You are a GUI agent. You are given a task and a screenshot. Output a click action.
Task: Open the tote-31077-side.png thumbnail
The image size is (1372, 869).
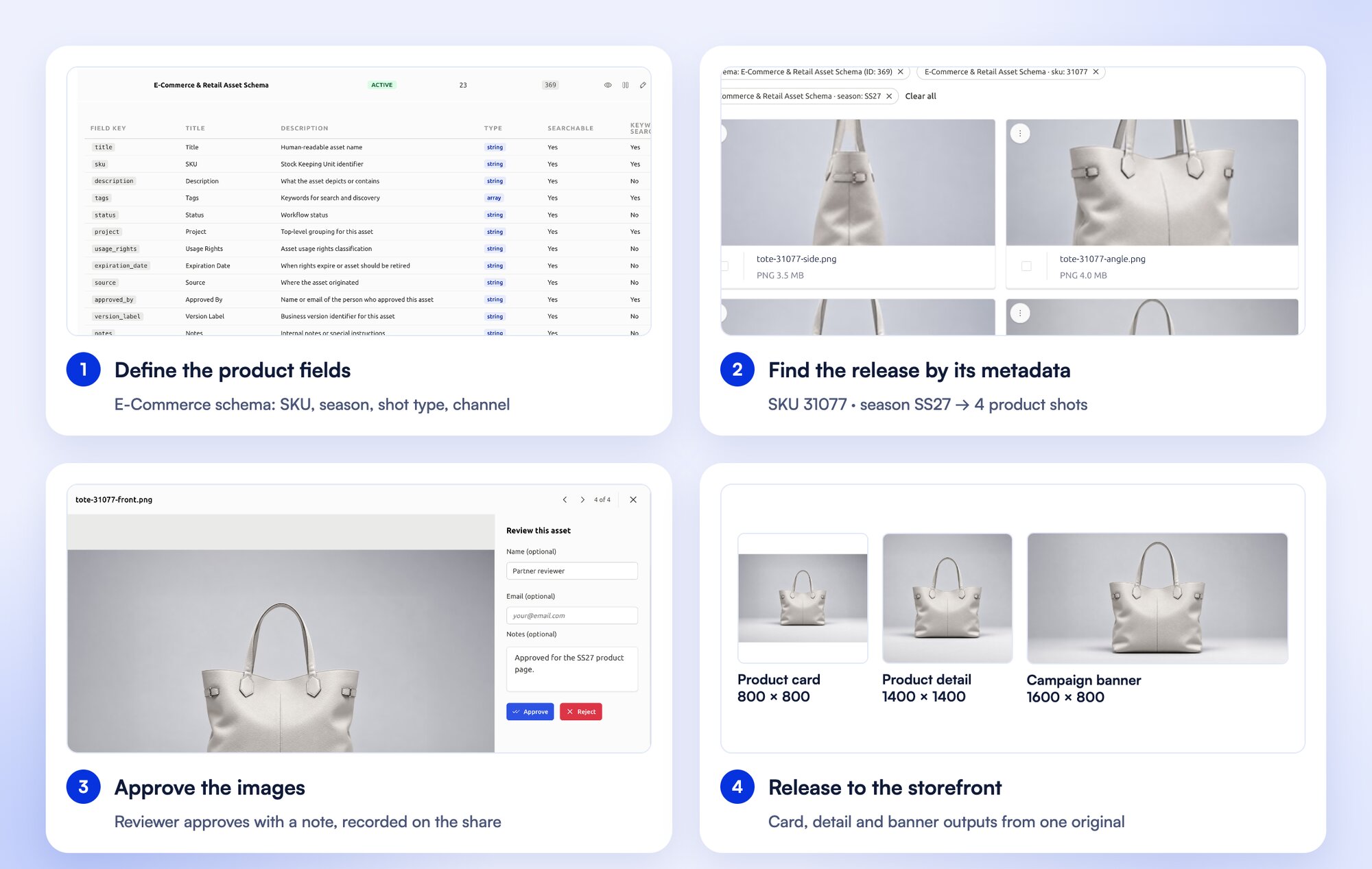pos(858,182)
